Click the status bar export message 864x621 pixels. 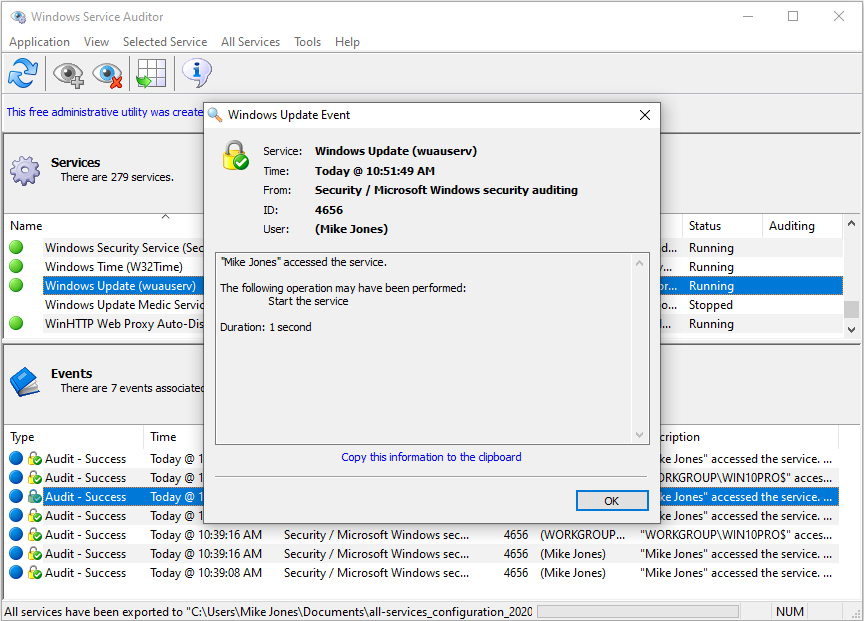pyautogui.click(x=268, y=612)
